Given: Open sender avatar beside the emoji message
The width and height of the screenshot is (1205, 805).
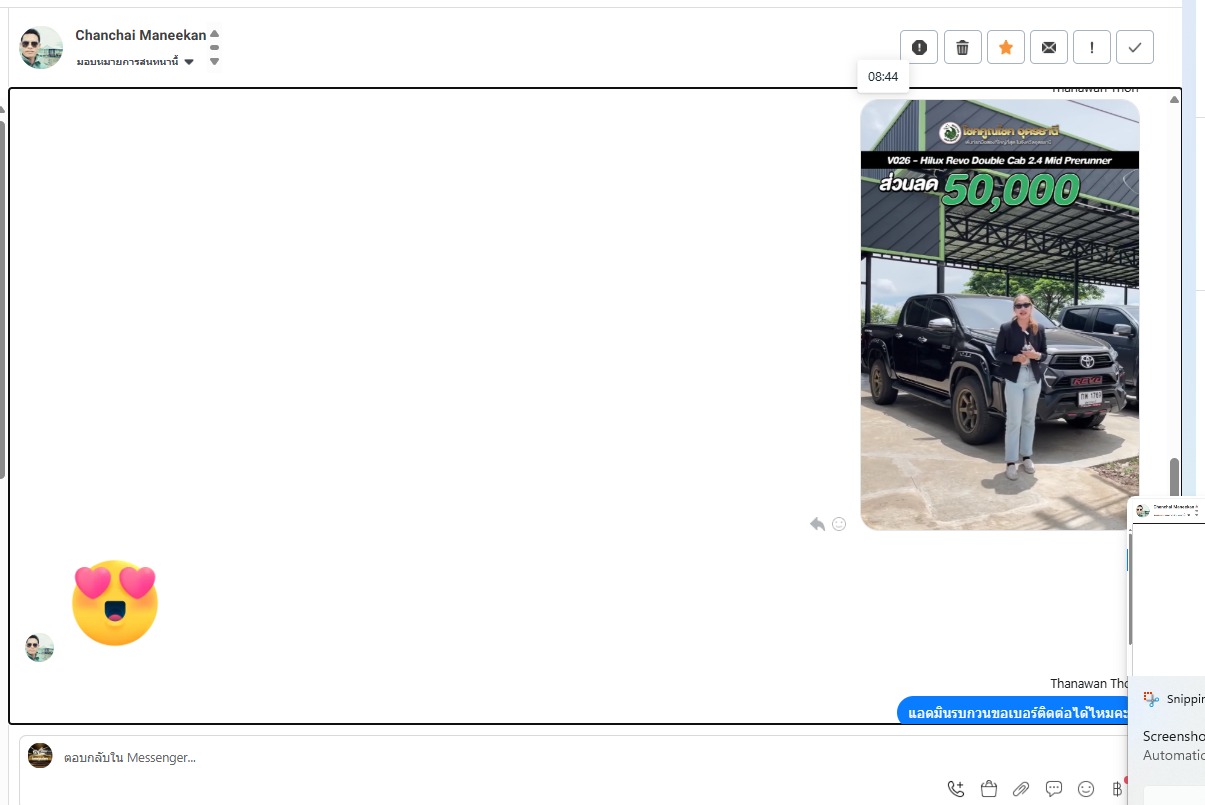Looking at the screenshot, I should pos(39,647).
